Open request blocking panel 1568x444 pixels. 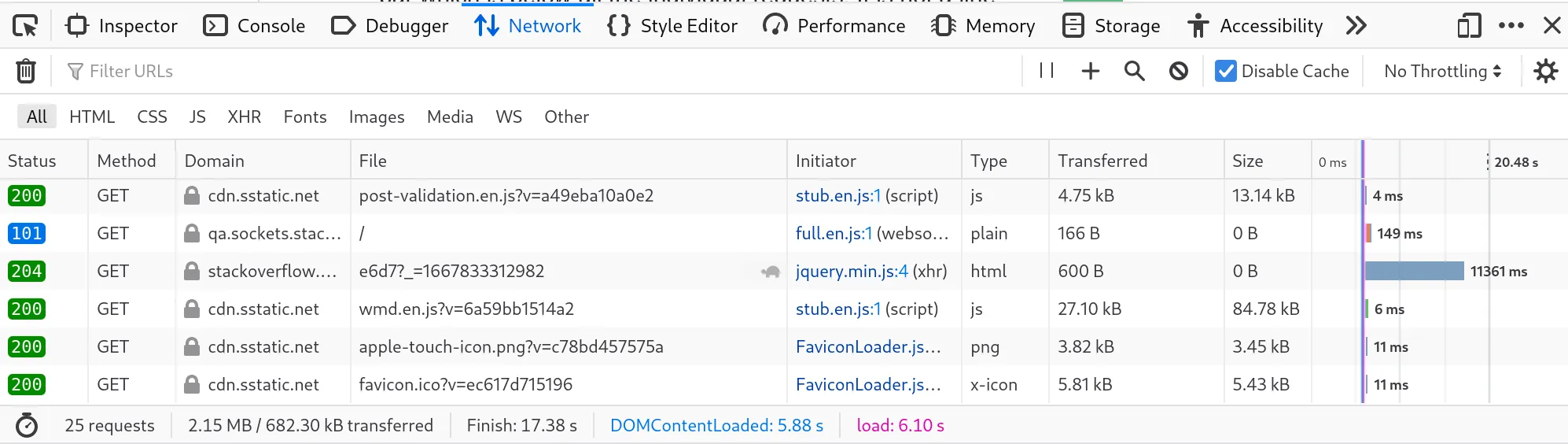[x=1178, y=71]
